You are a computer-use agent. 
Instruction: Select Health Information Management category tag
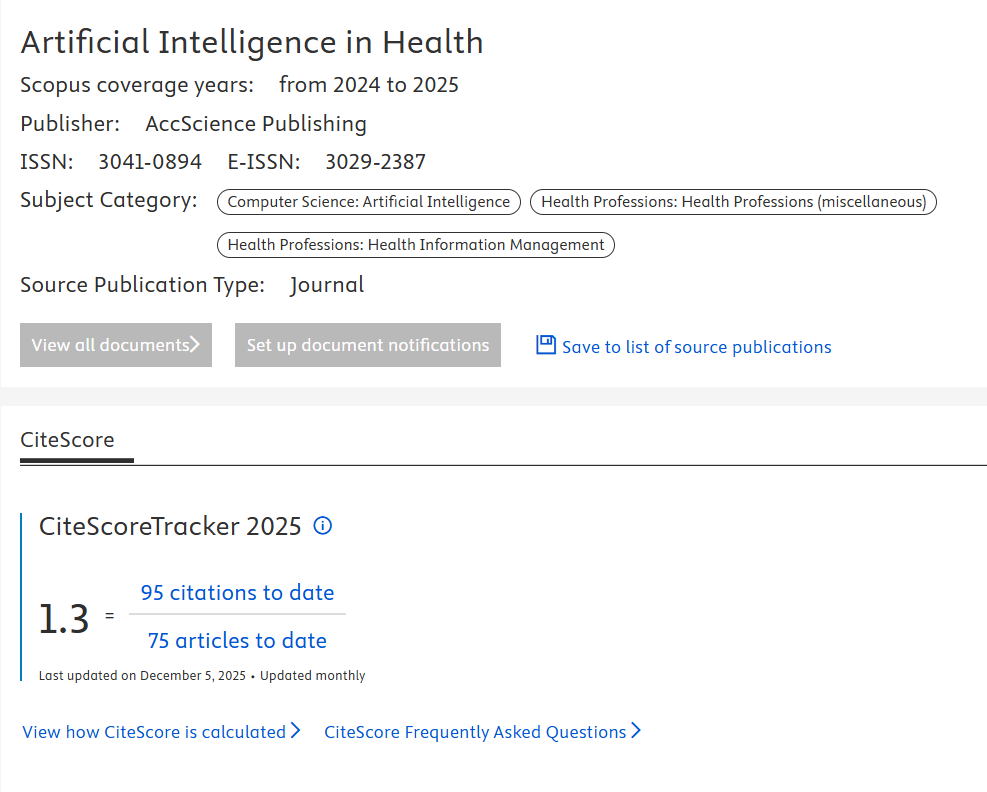(x=416, y=245)
